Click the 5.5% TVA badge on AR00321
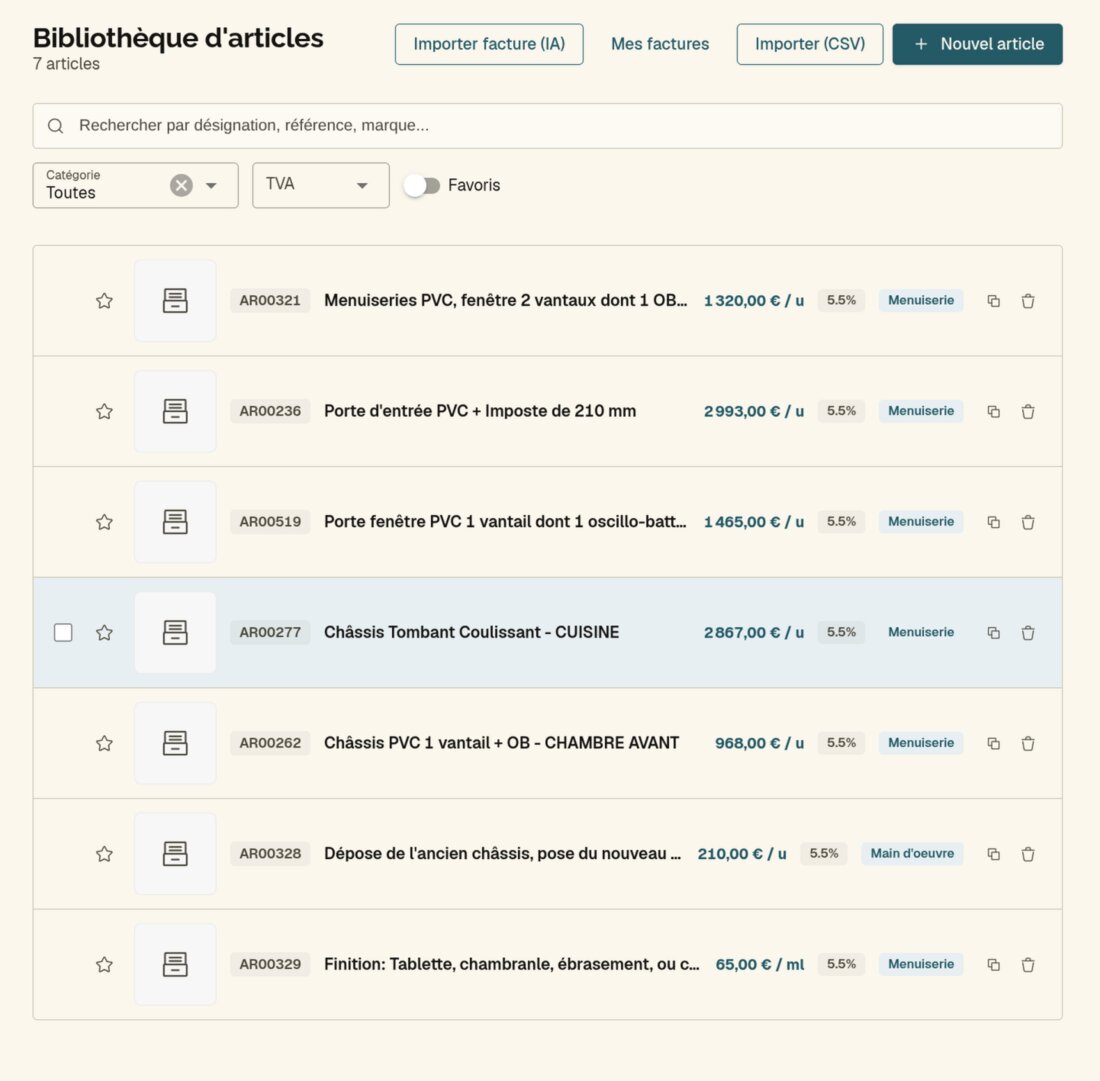This screenshot has width=1100, height=1081. pyautogui.click(x=841, y=301)
